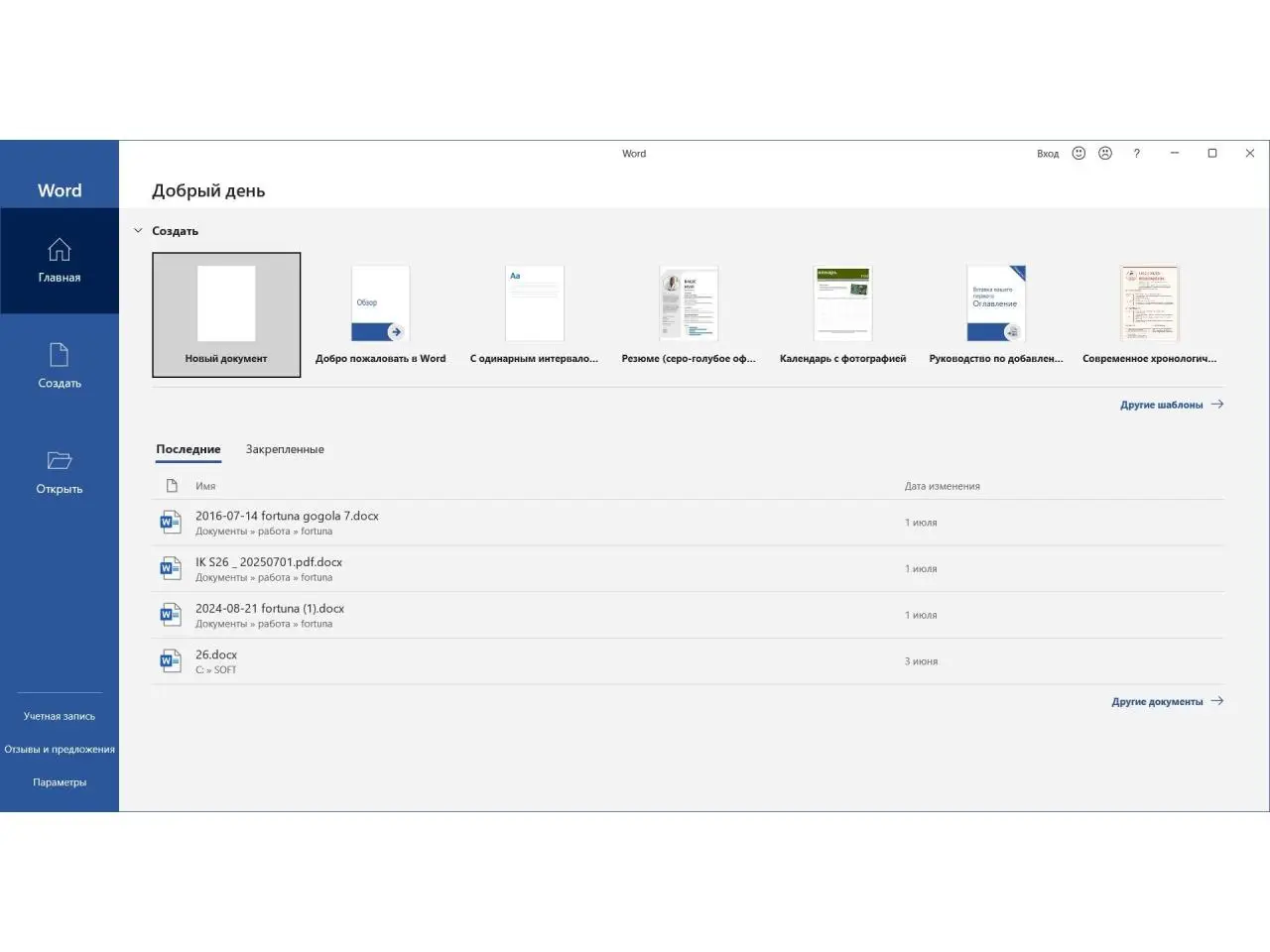Viewport: 1270px width, 952px height.
Task: Send a frown feedback face icon
Action: coord(1105,153)
